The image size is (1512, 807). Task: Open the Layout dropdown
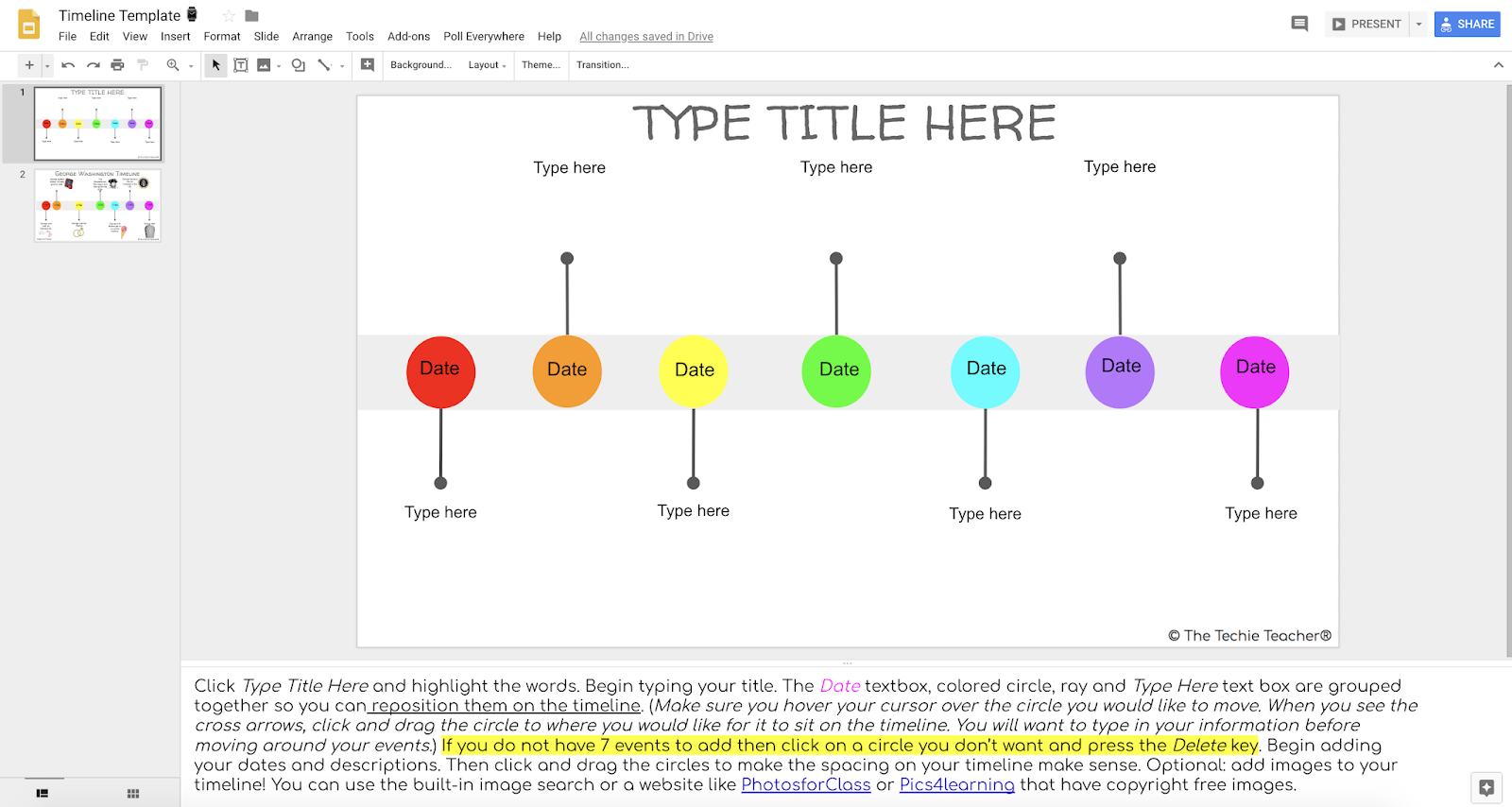tap(488, 65)
